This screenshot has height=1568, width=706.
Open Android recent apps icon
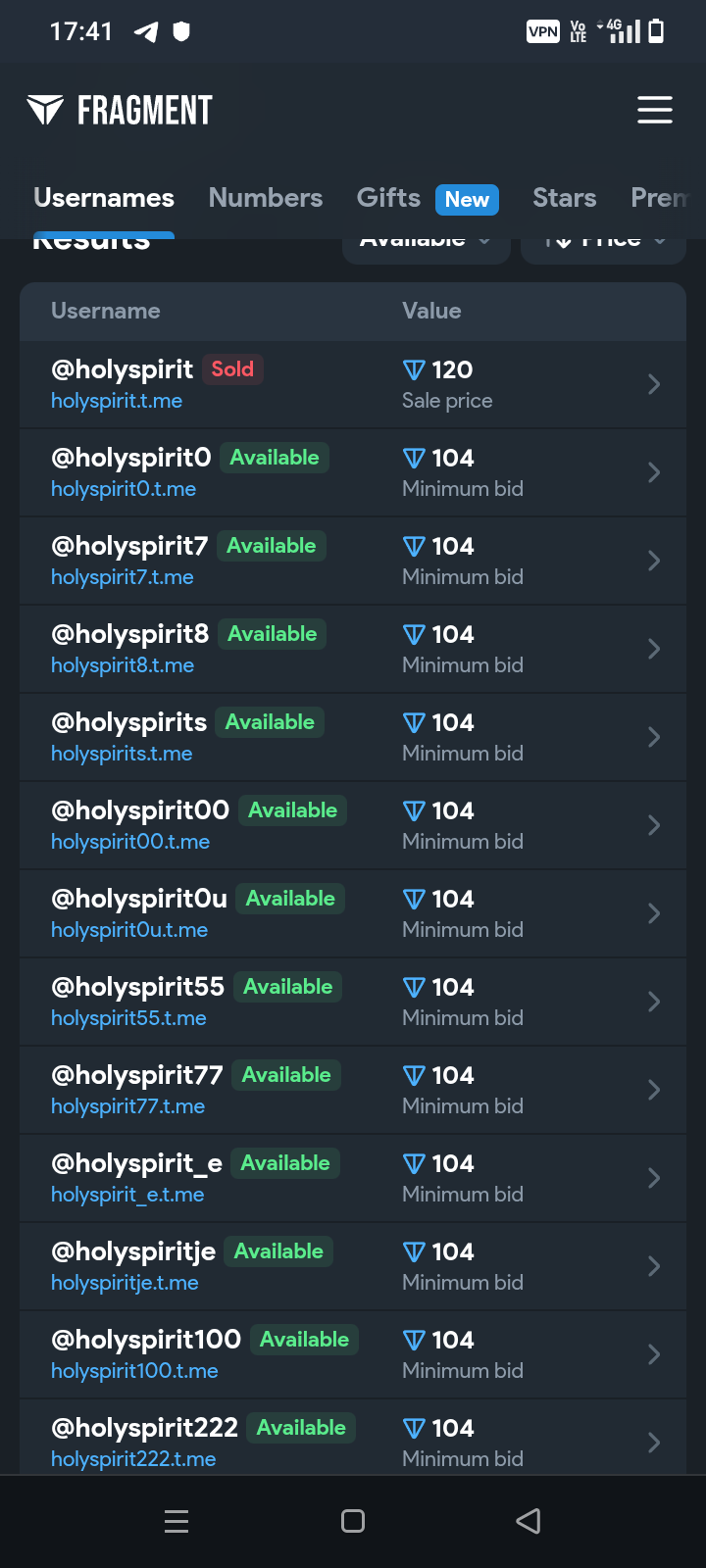[x=176, y=1521]
